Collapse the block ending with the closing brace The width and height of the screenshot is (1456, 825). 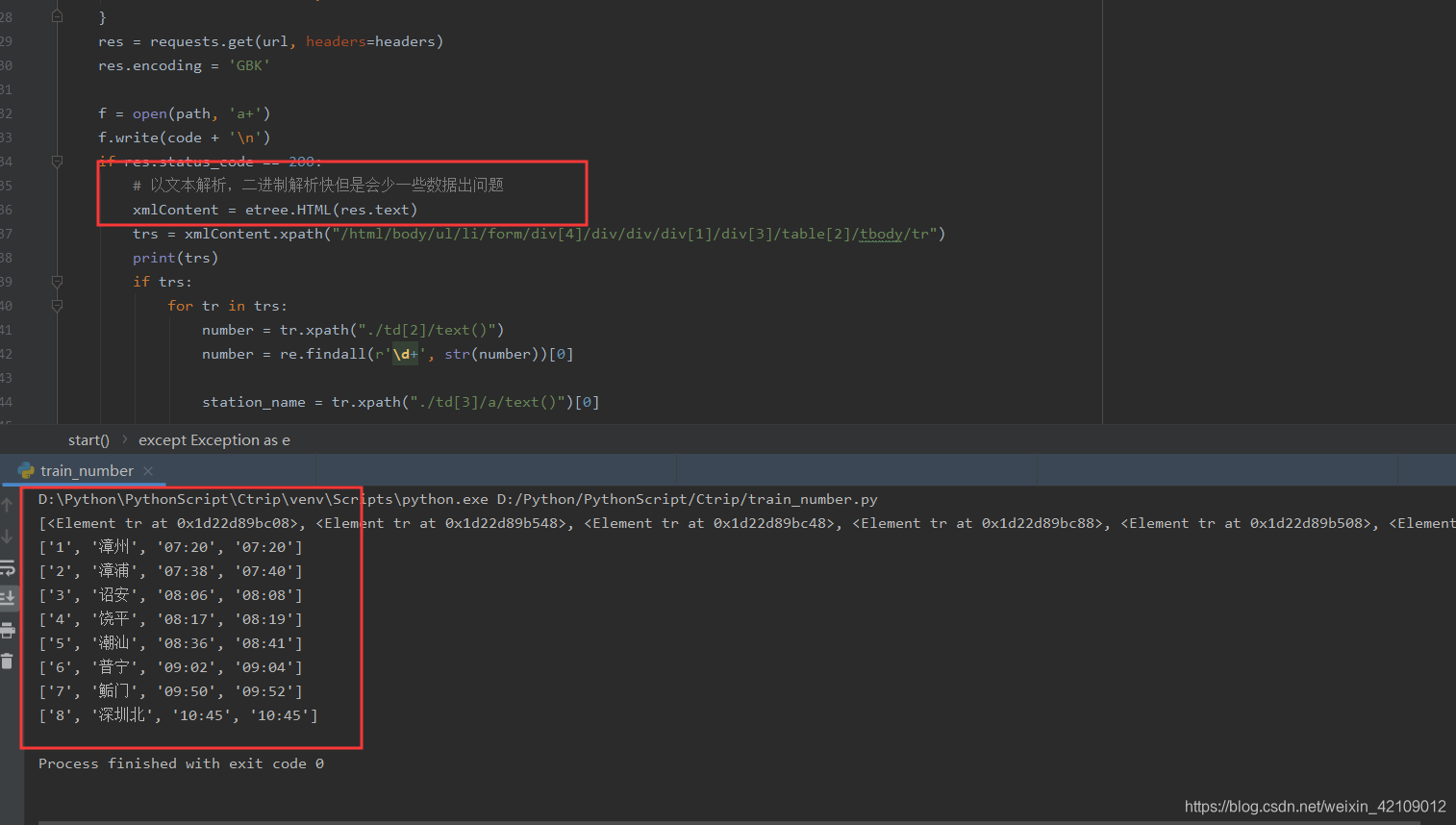click(57, 16)
